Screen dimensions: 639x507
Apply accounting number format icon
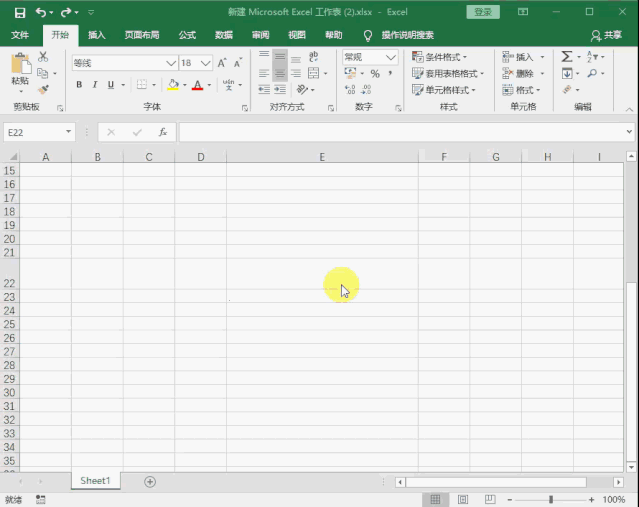coord(350,73)
